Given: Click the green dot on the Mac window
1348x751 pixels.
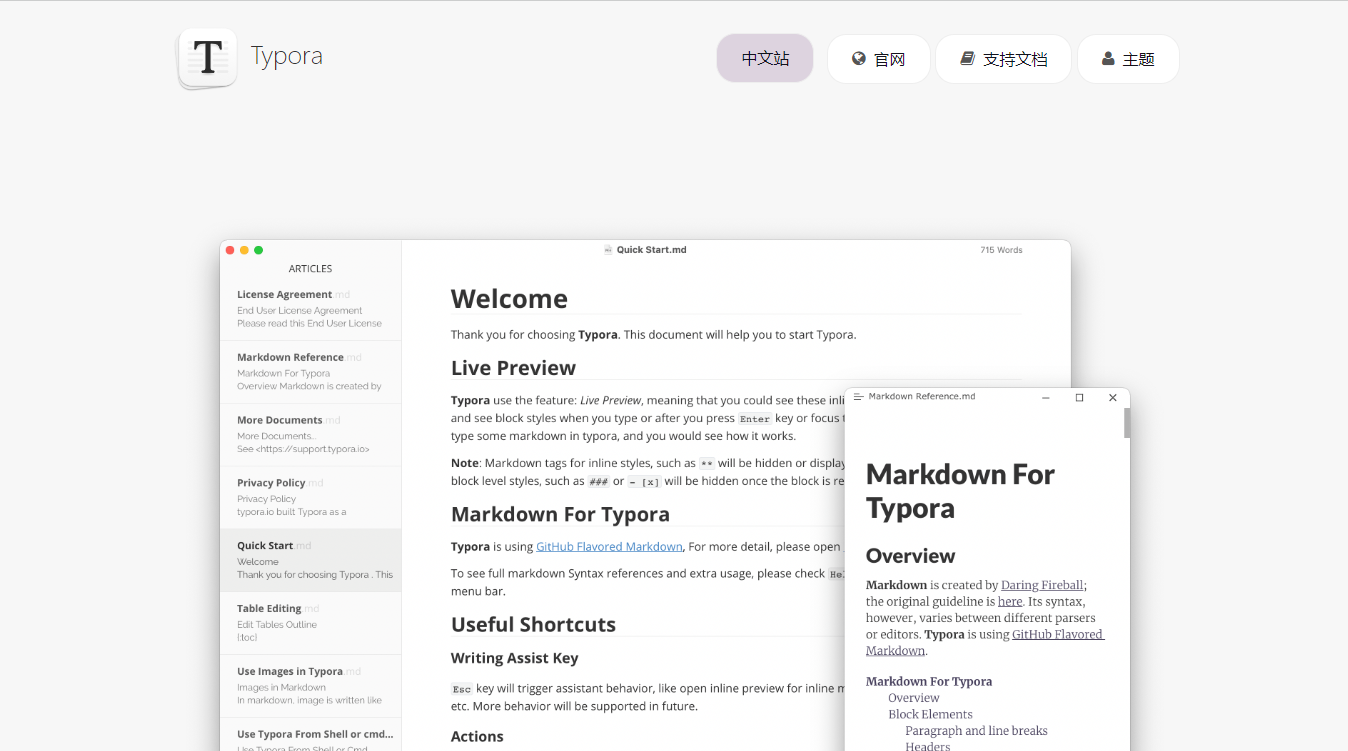Looking at the screenshot, I should tap(258, 250).
